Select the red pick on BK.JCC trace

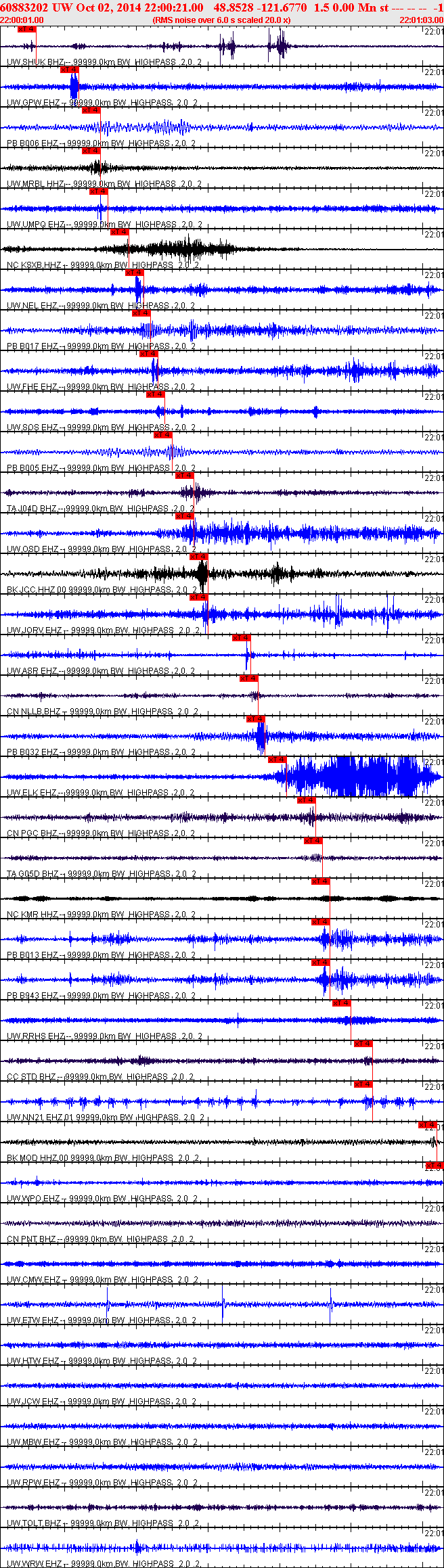click(x=198, y=557)
